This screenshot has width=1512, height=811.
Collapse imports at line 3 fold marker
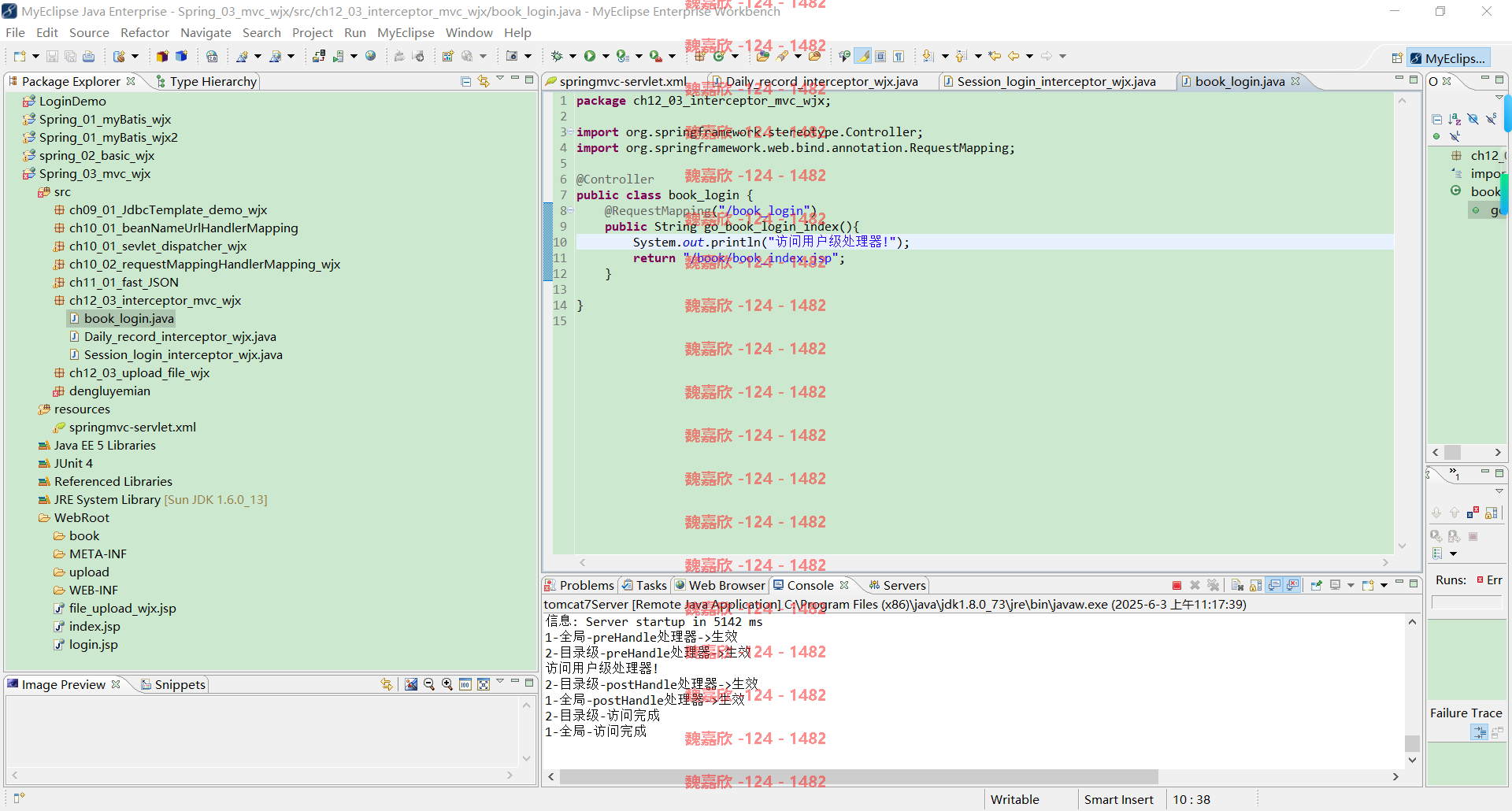(571, 132)
